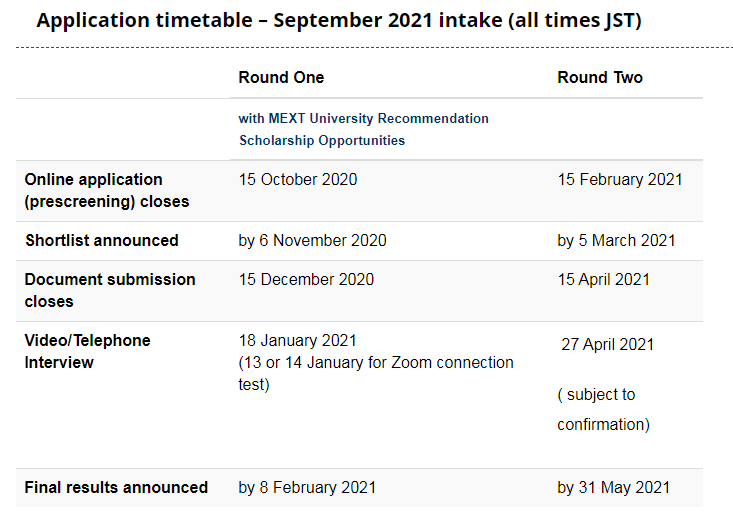Image resolution: width=733 pixels, height=531 pixels.
Task: Select the Round One column header
Action: (281, 77)
